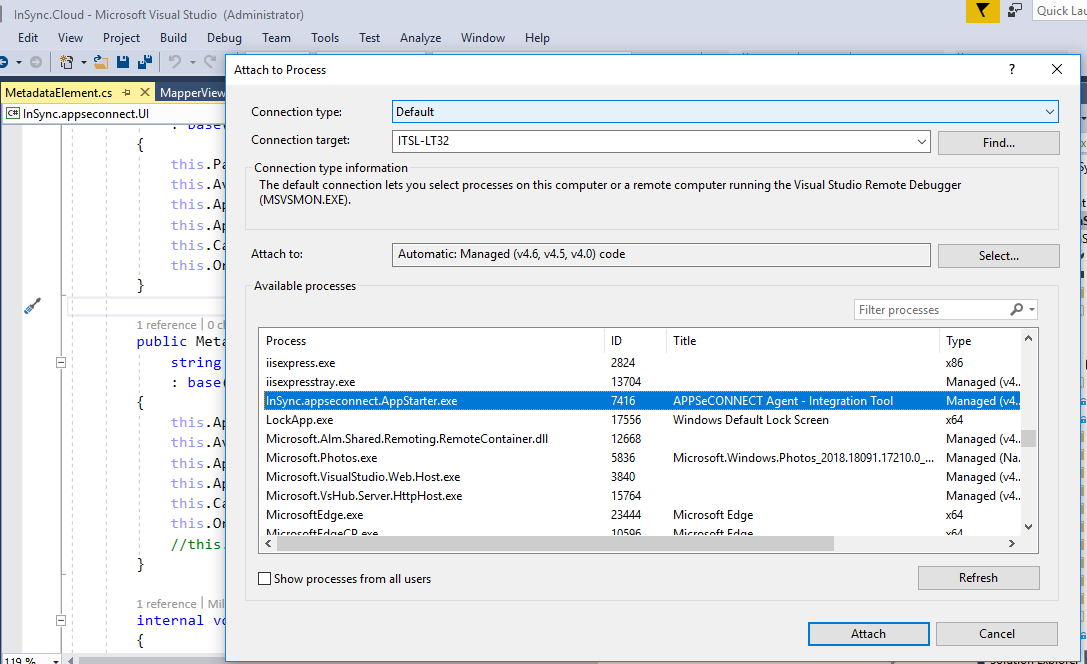Click the Save All toolbar icon
Screen dimensions: 1087x664
pos(144,62)
